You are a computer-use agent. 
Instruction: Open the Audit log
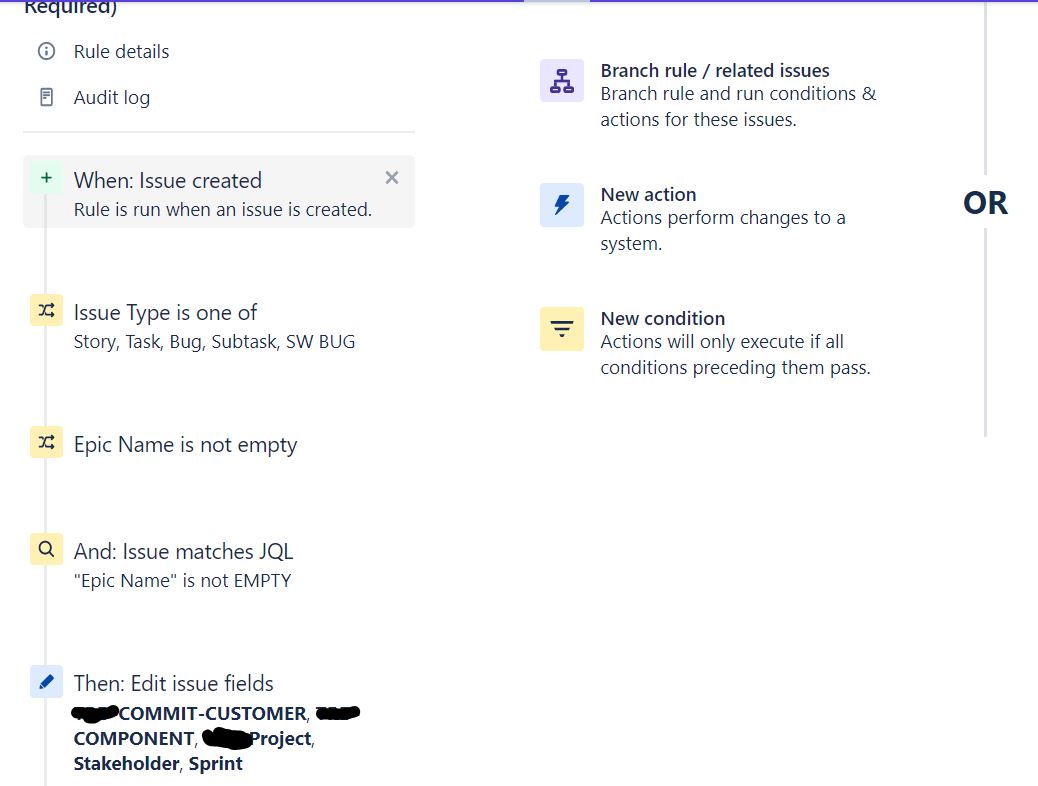[x=112, y=98]
